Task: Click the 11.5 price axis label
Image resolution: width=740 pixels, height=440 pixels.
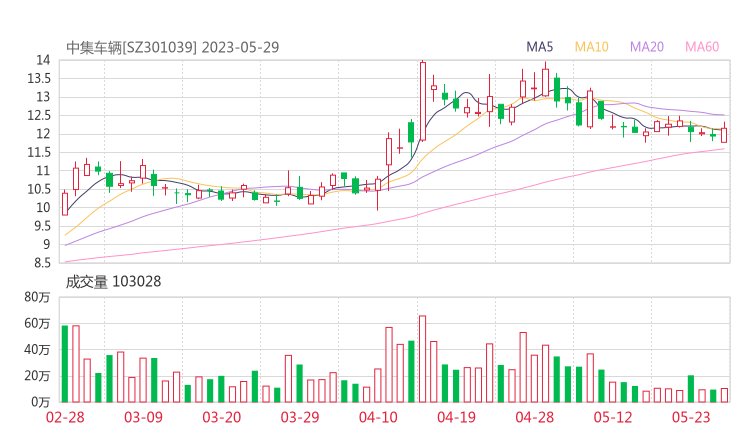Action: point(39,152)
